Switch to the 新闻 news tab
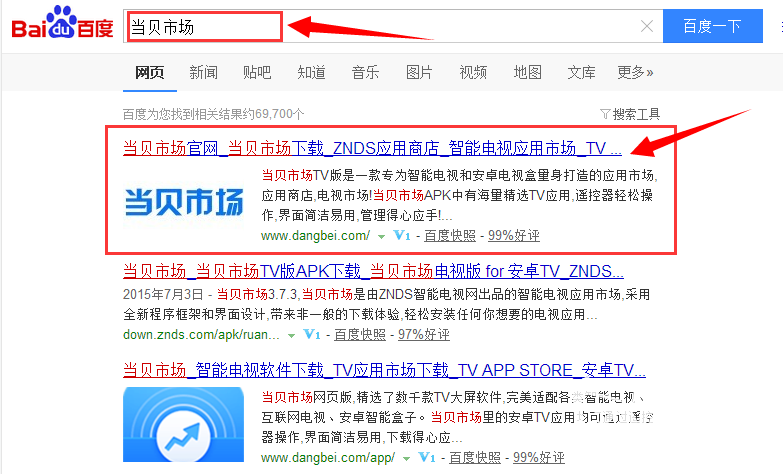Viewport: 783px width, 474px height. [x=203, y=72]
